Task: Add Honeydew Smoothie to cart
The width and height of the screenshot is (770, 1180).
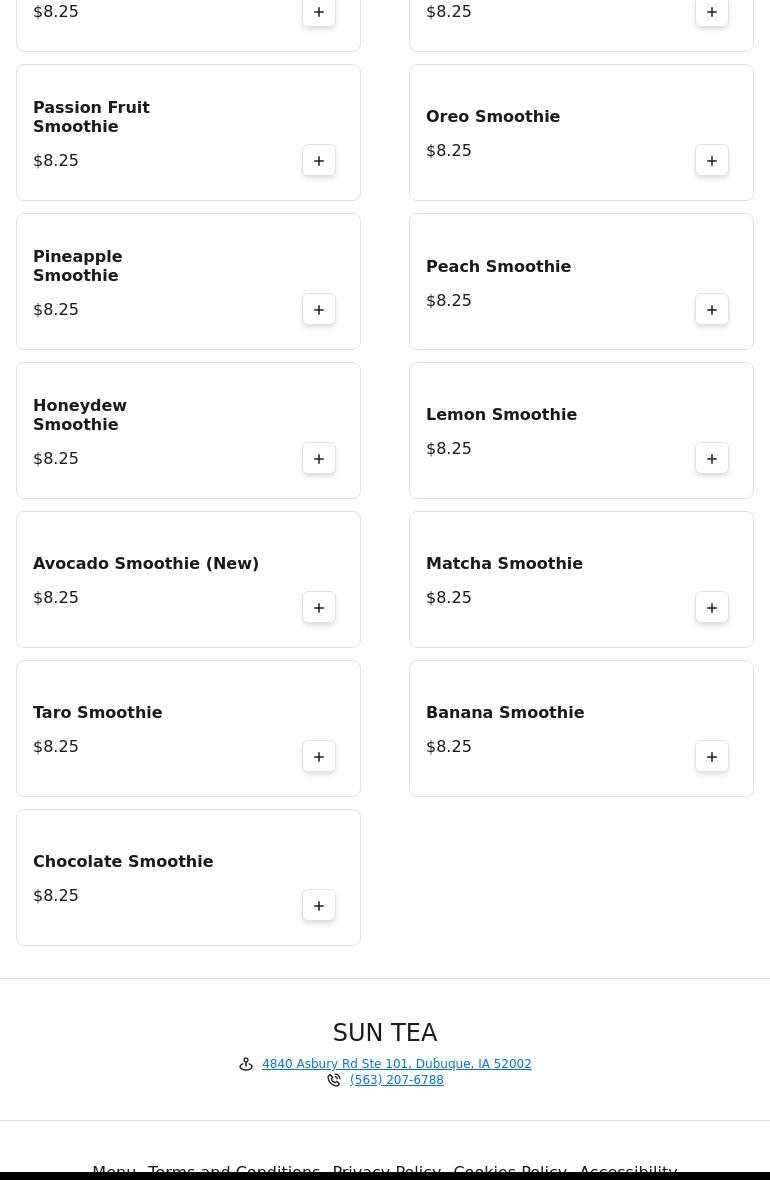Action: tap(319, 458)
